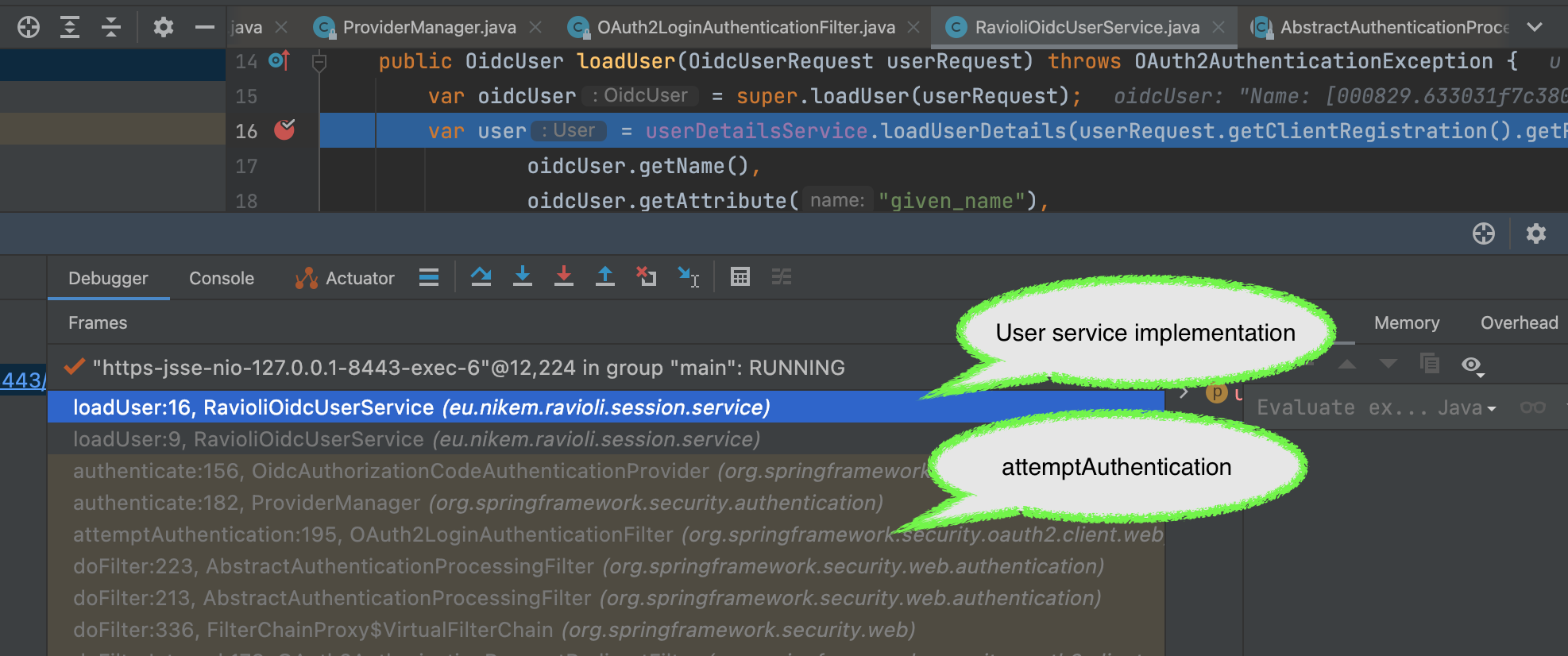Click the Force Step Into red arrow

coord(564,276)
